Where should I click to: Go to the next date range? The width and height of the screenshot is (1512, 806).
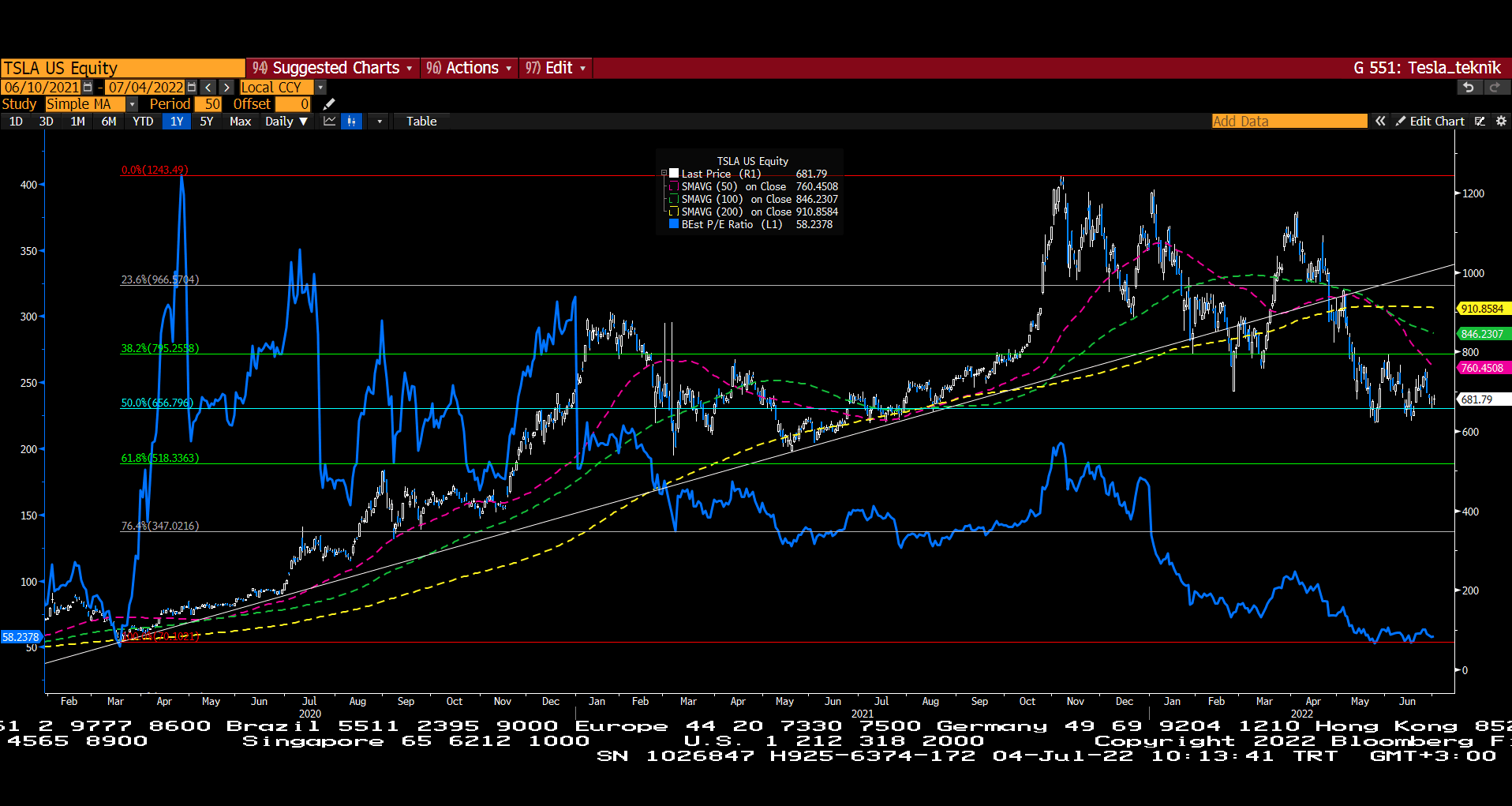click(x=226, y=88)
